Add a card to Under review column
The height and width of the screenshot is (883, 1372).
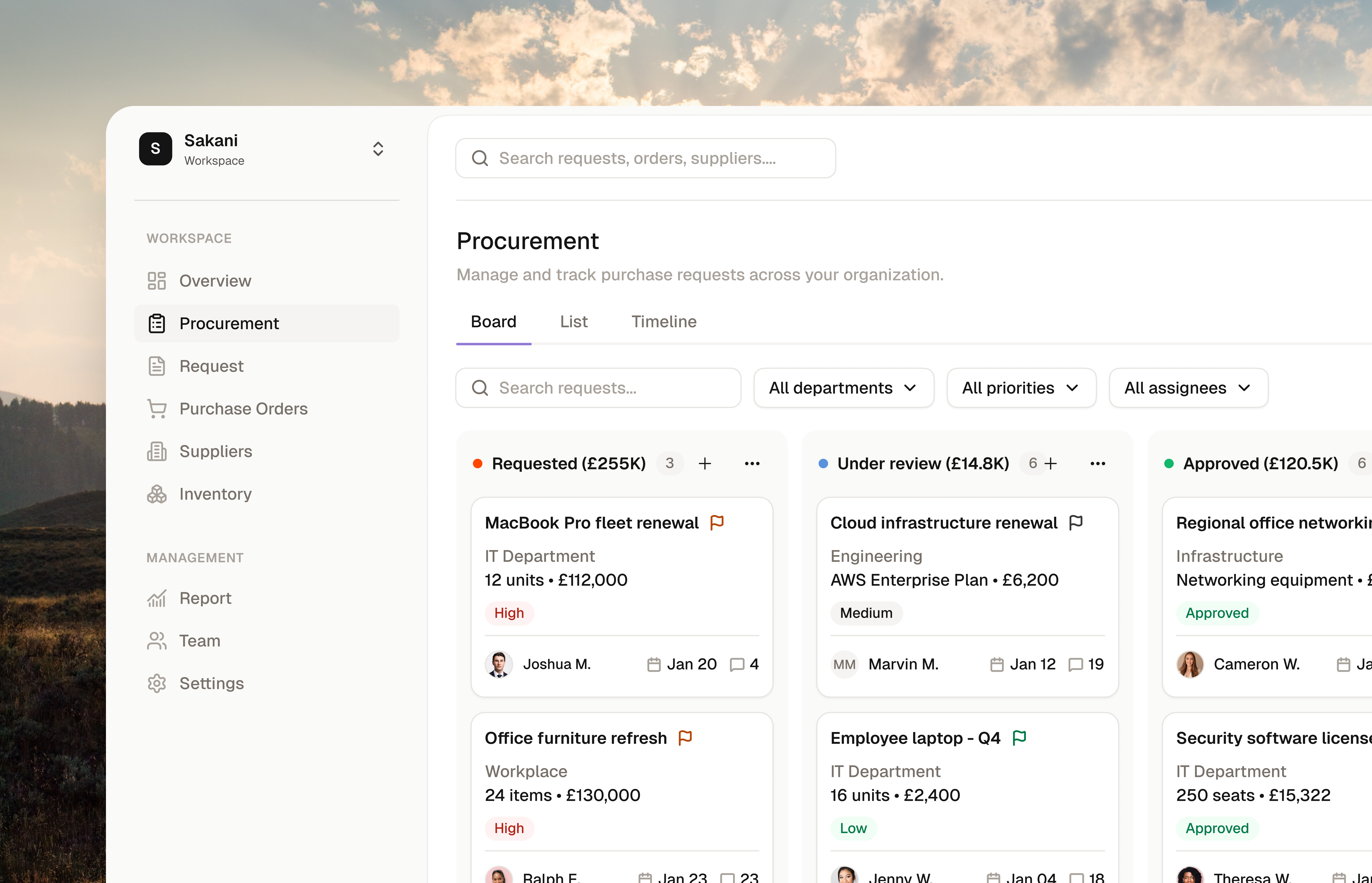(1050, 463)
